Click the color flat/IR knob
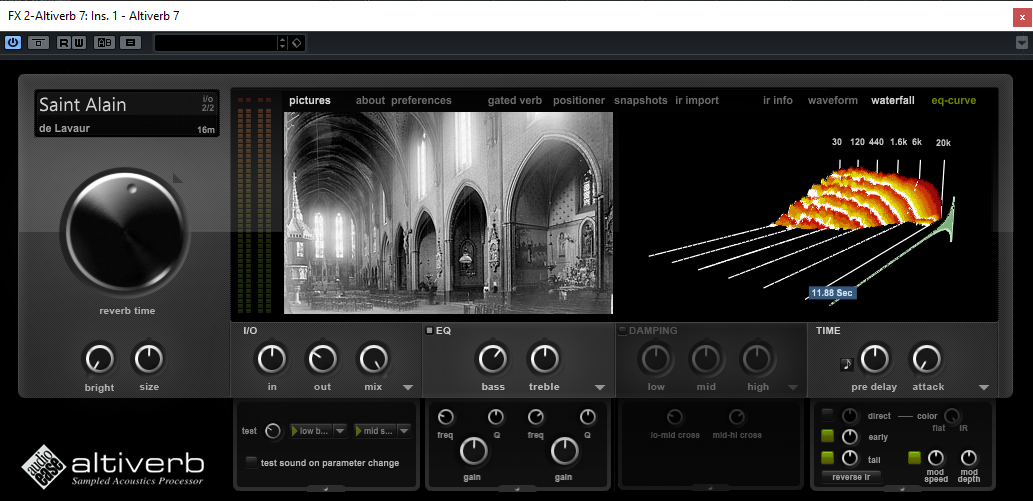Image resolution: width=1033 pixels, height=501 pixels. [x=953, y=416]
